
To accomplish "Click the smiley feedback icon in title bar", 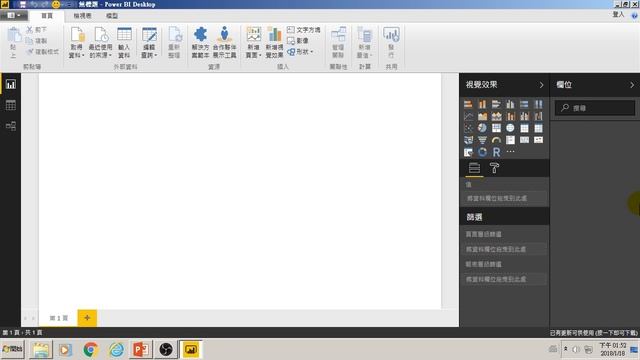I will [x=56, y=4].
